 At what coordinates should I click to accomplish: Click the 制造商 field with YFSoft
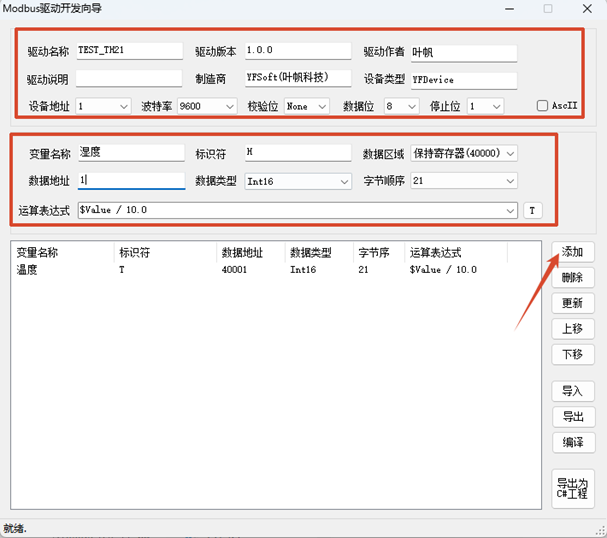298,79
